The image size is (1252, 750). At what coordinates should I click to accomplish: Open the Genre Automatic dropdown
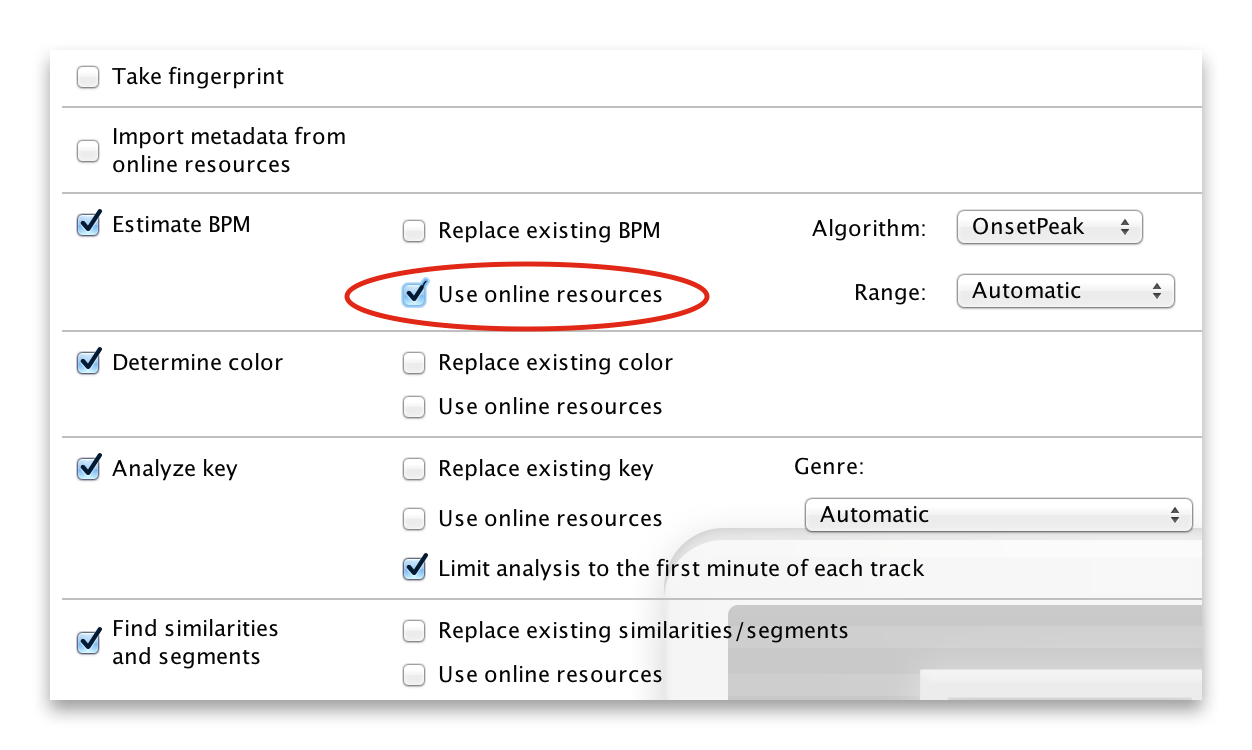pyautogui.click(x=998, y=515)
